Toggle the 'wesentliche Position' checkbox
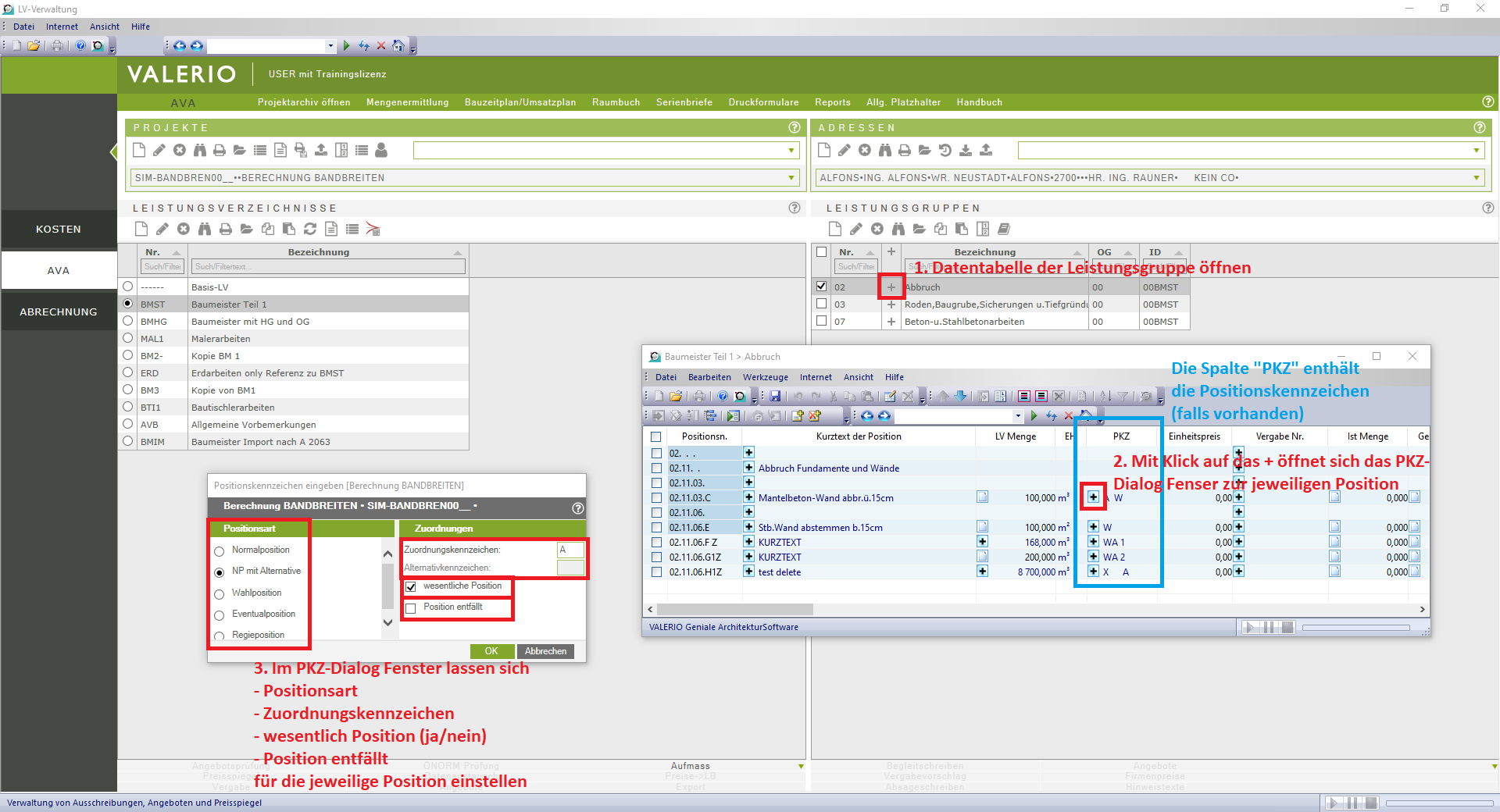1500x812 pixels. (x=411, y=586)
